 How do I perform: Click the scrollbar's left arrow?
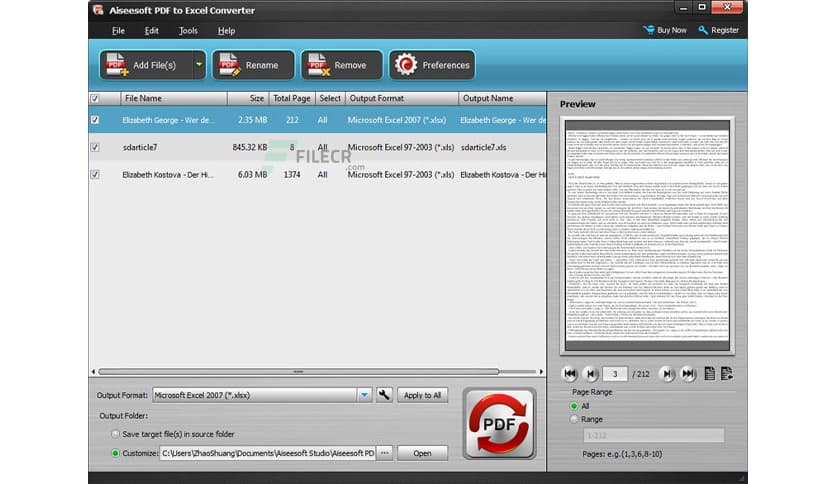[x=93, y=372]
